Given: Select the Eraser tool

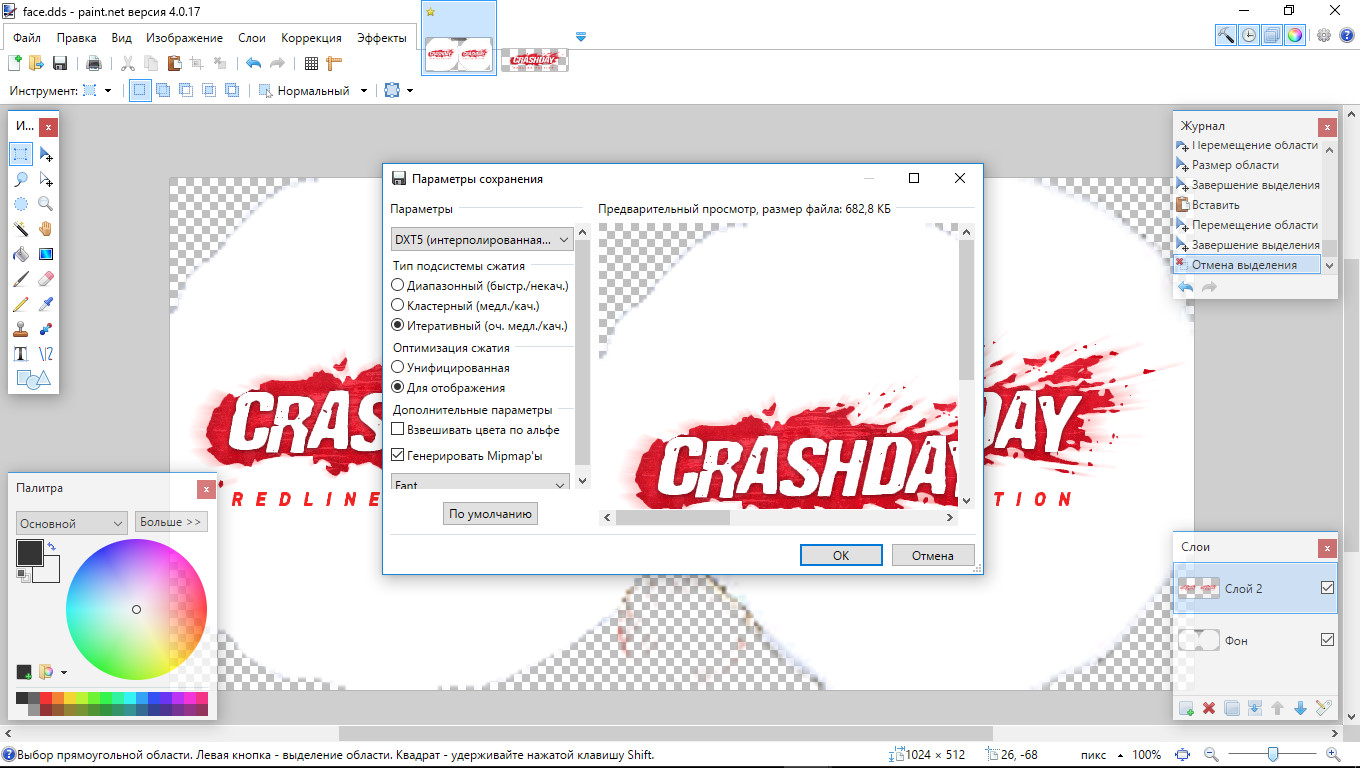Looking at the screenshot, I should point(46,279).
